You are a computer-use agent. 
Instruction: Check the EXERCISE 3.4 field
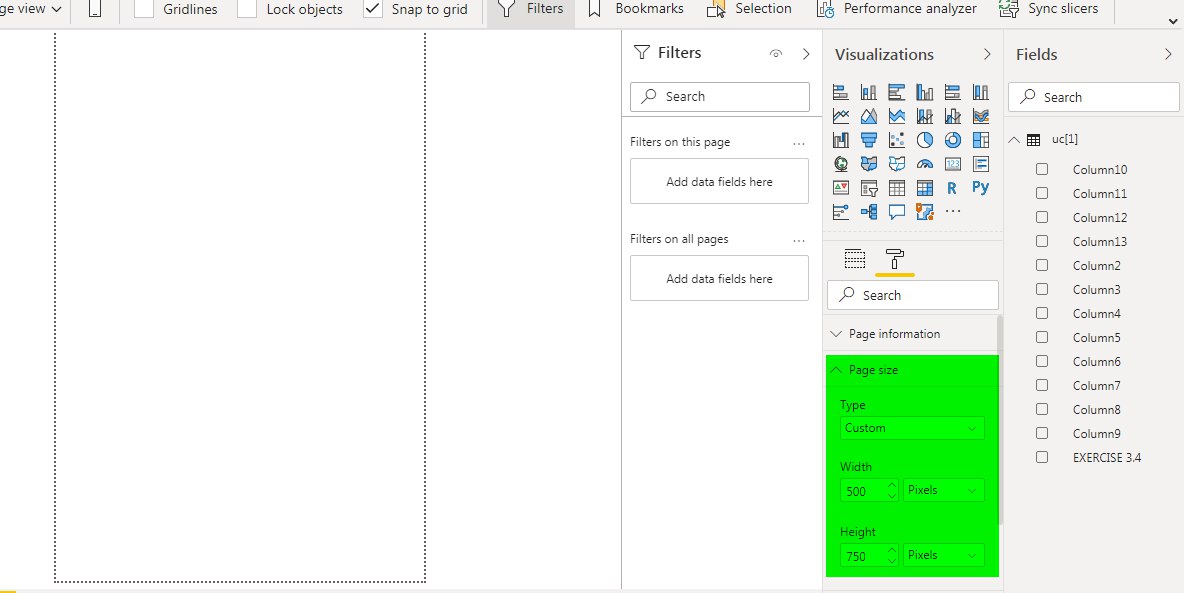click(x=1042, y=457)
